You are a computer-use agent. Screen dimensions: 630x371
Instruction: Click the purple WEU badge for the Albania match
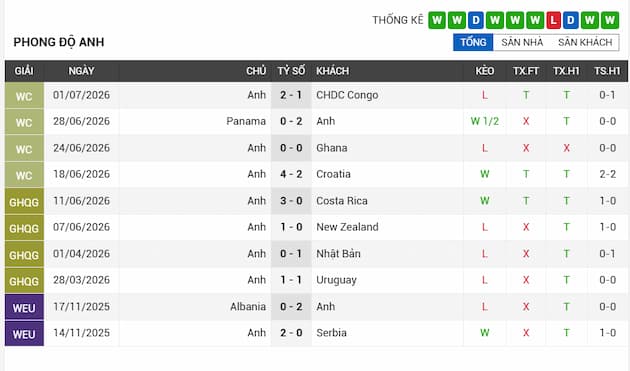tap(24, 307)
